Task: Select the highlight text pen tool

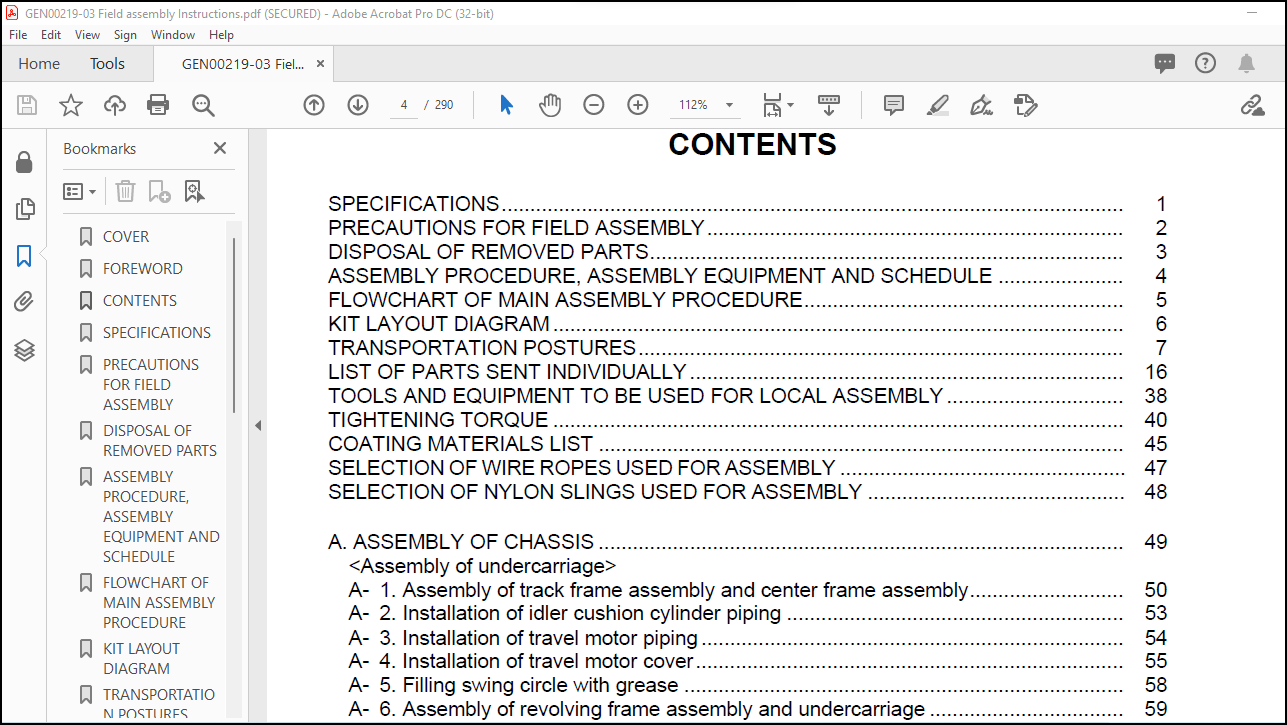Action: (x=937, y=105)
